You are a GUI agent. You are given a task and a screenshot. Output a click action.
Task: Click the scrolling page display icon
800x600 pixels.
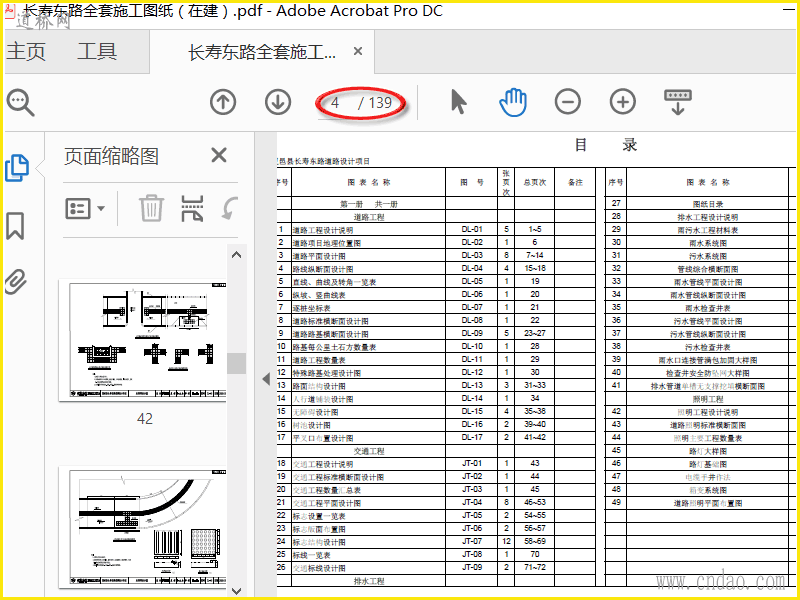point(678,102)
